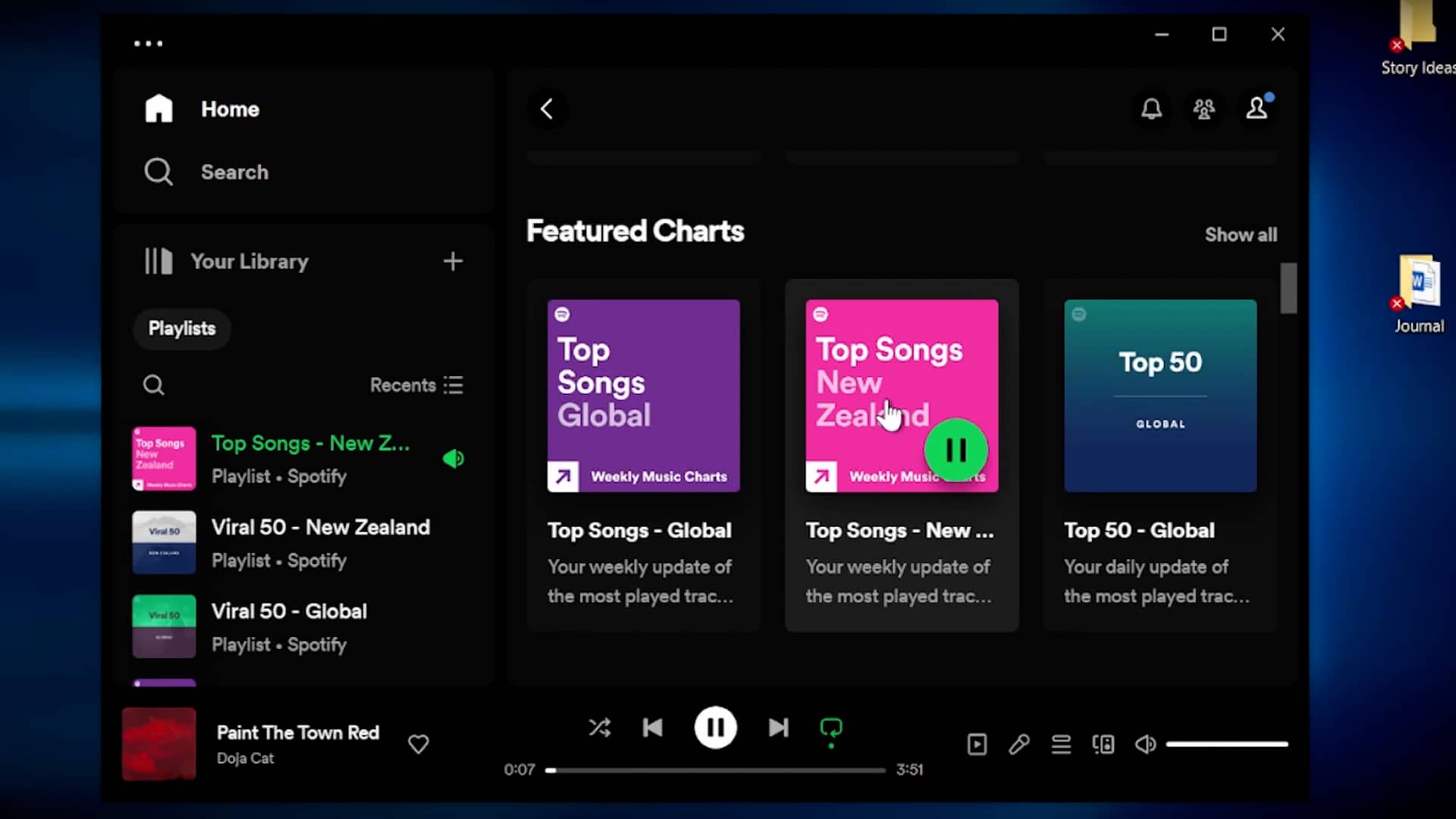Open the Recents sort dropdown

click(x=416, y=385)
